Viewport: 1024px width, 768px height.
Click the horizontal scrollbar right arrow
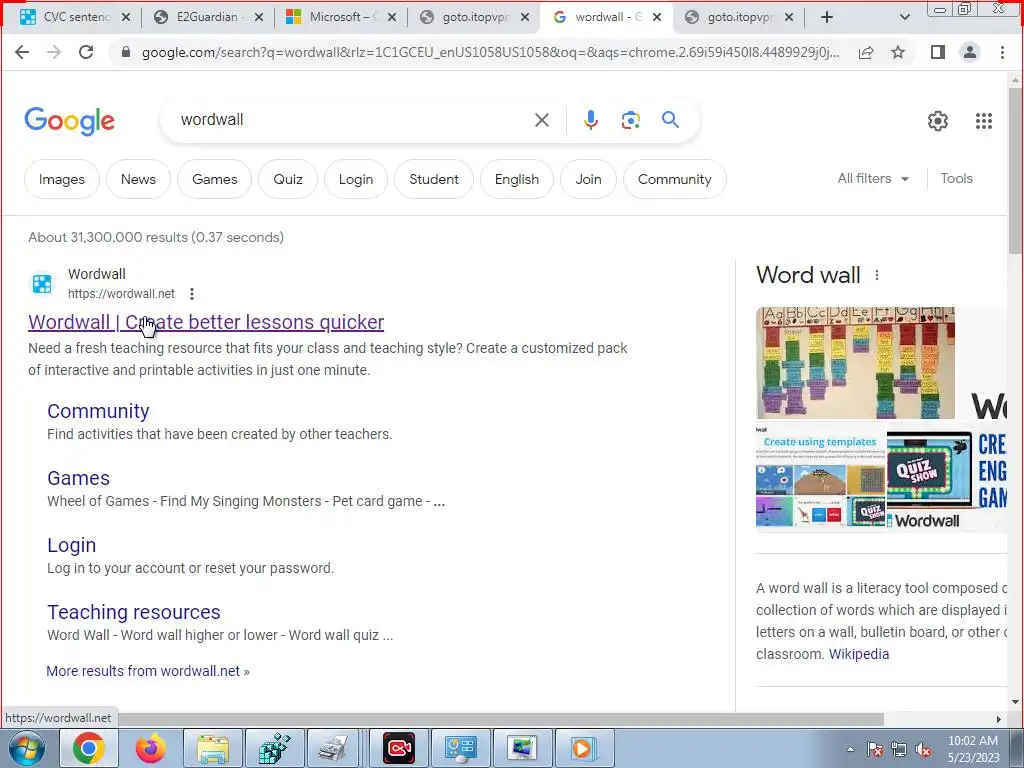click(999, 719)
